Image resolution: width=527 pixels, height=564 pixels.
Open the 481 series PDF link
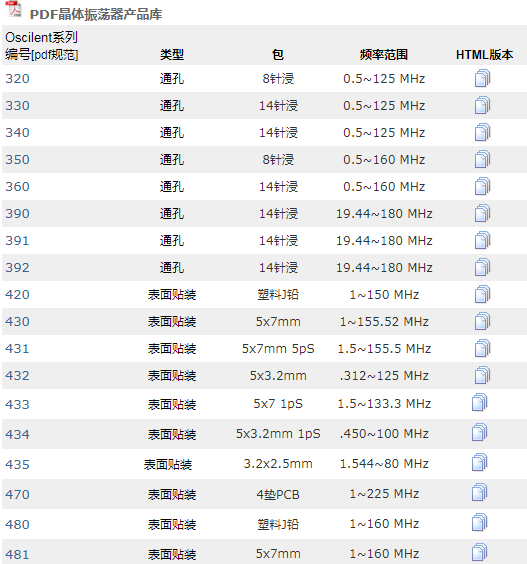[17, 554]
